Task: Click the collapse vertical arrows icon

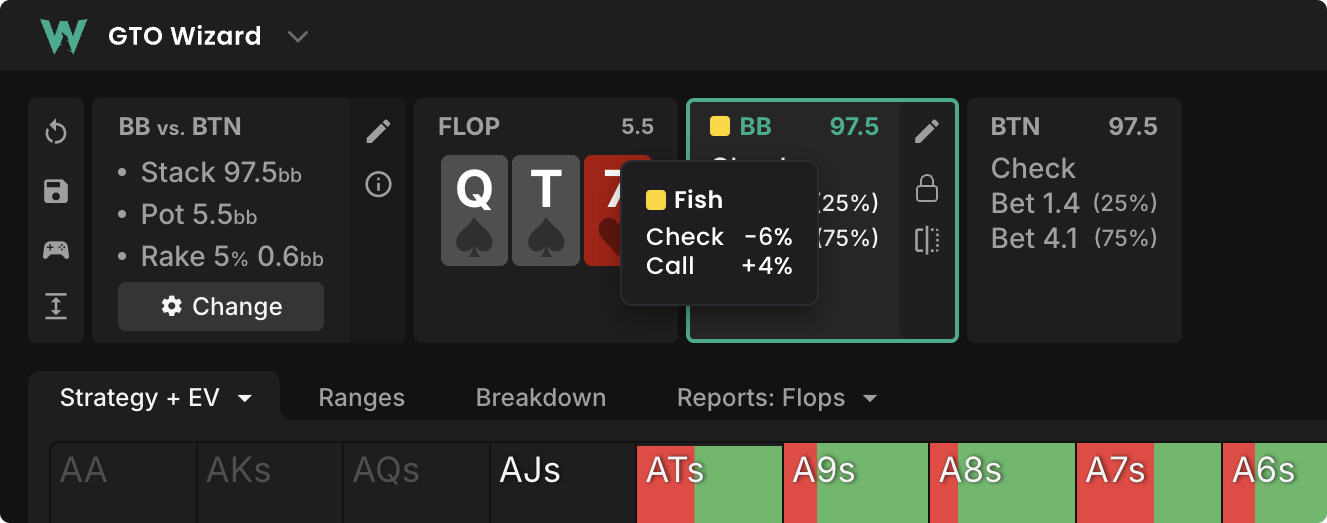Action: click(56, 307)
